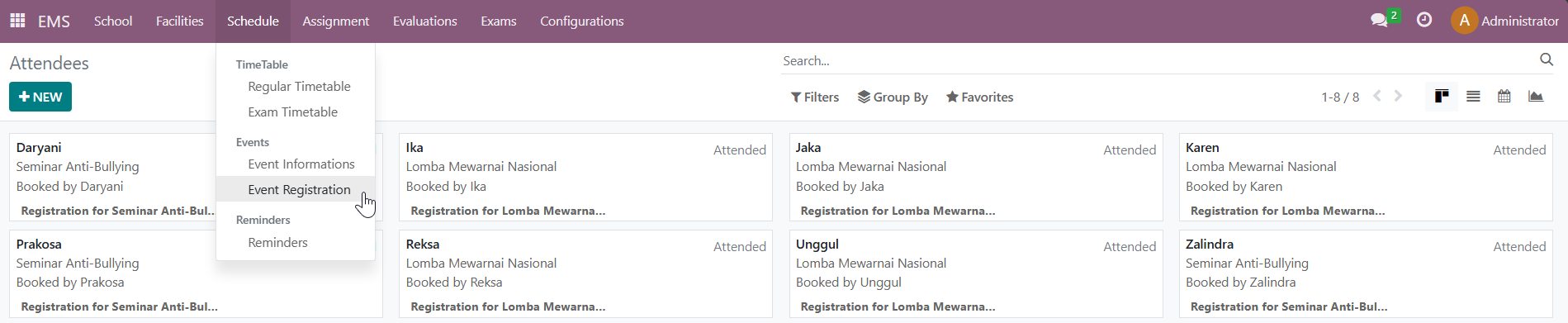Open the activities clock icon

[x=1424, y=20]
